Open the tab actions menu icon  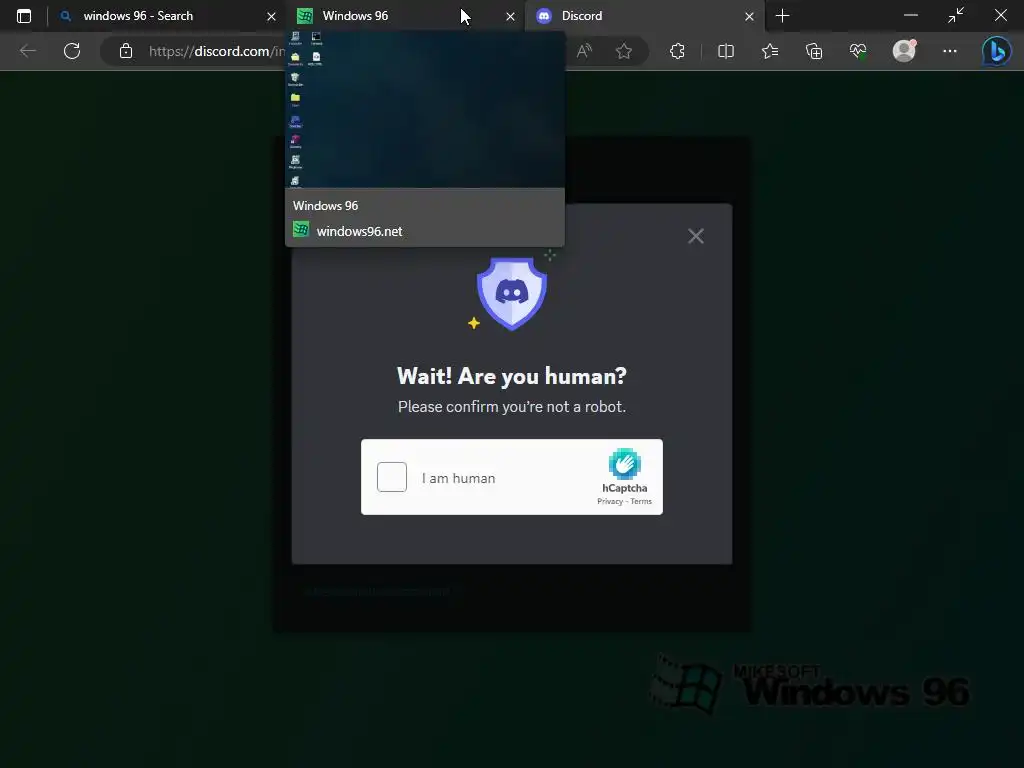point(24,16)
